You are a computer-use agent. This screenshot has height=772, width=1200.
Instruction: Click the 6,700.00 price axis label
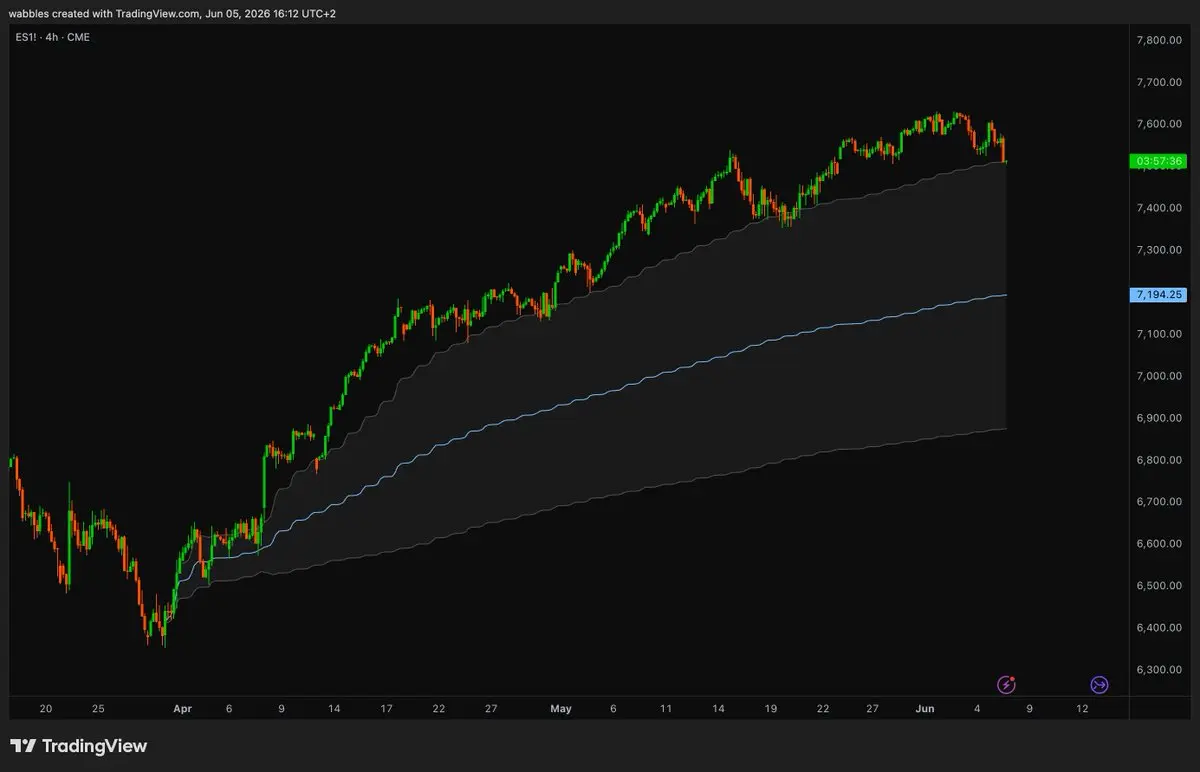click(x=1160, y=502)
